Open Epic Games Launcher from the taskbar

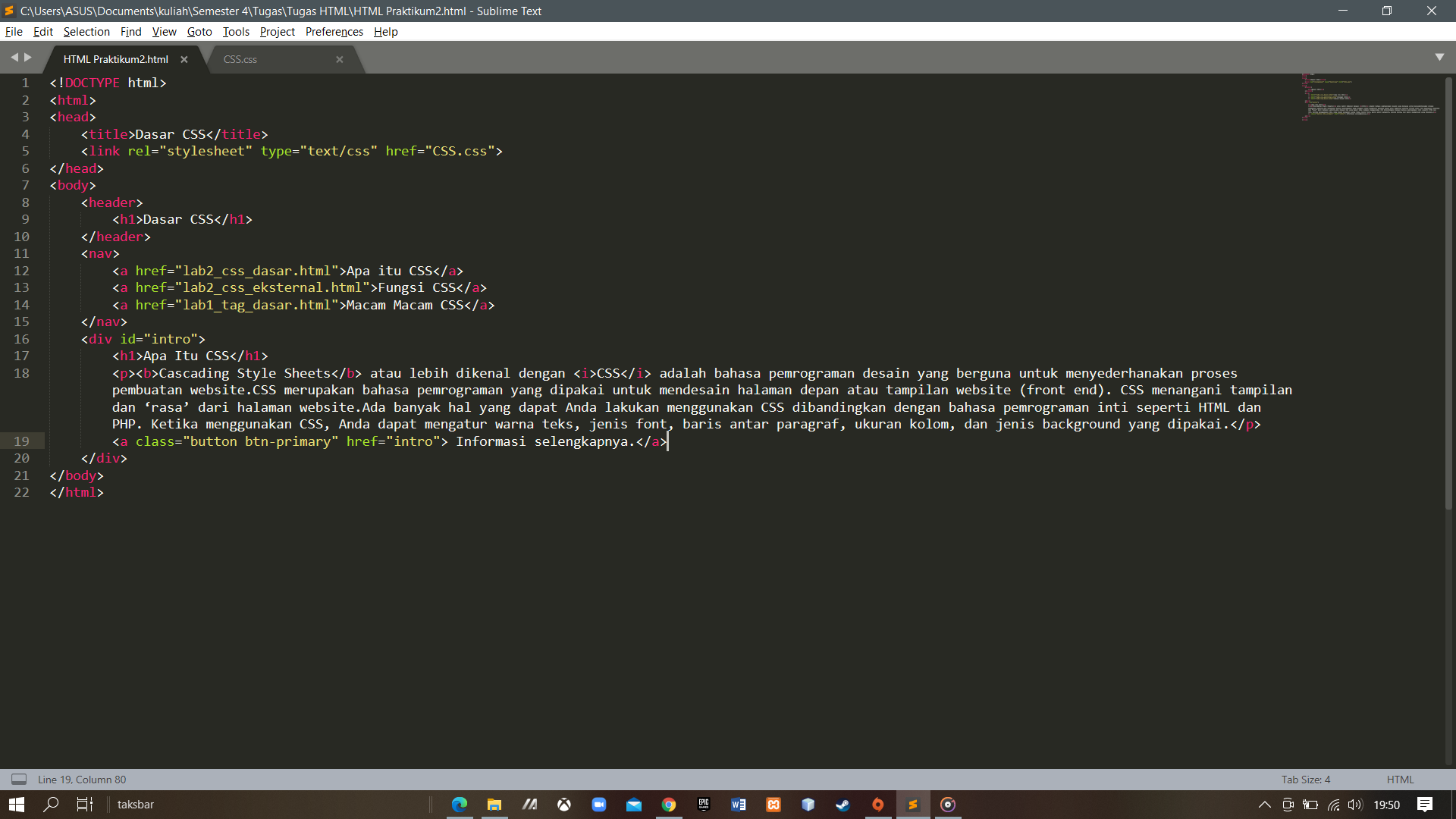pyautogui.click(x=704, y=805)
